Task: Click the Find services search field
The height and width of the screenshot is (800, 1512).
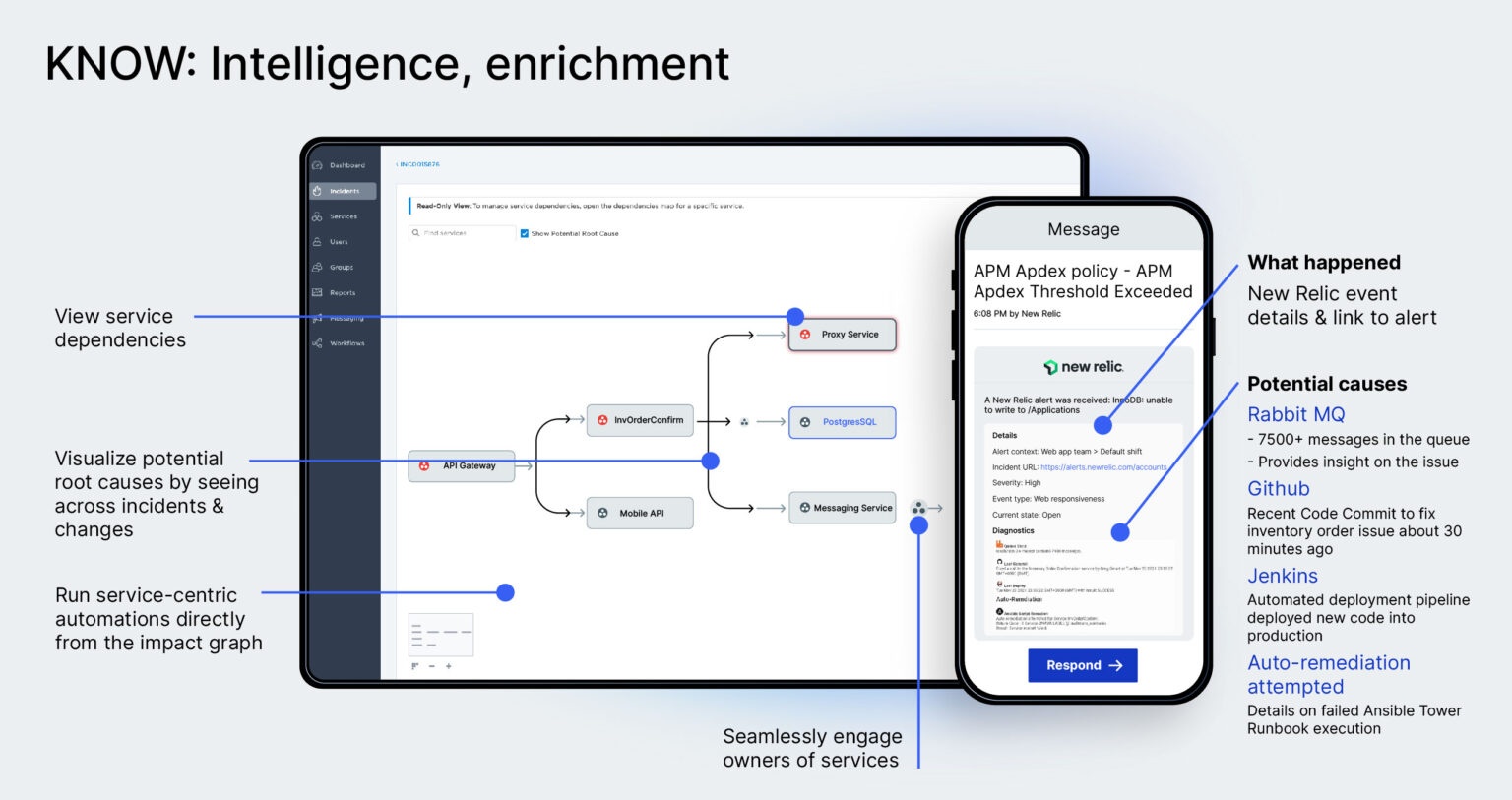Action: point(465,233)
